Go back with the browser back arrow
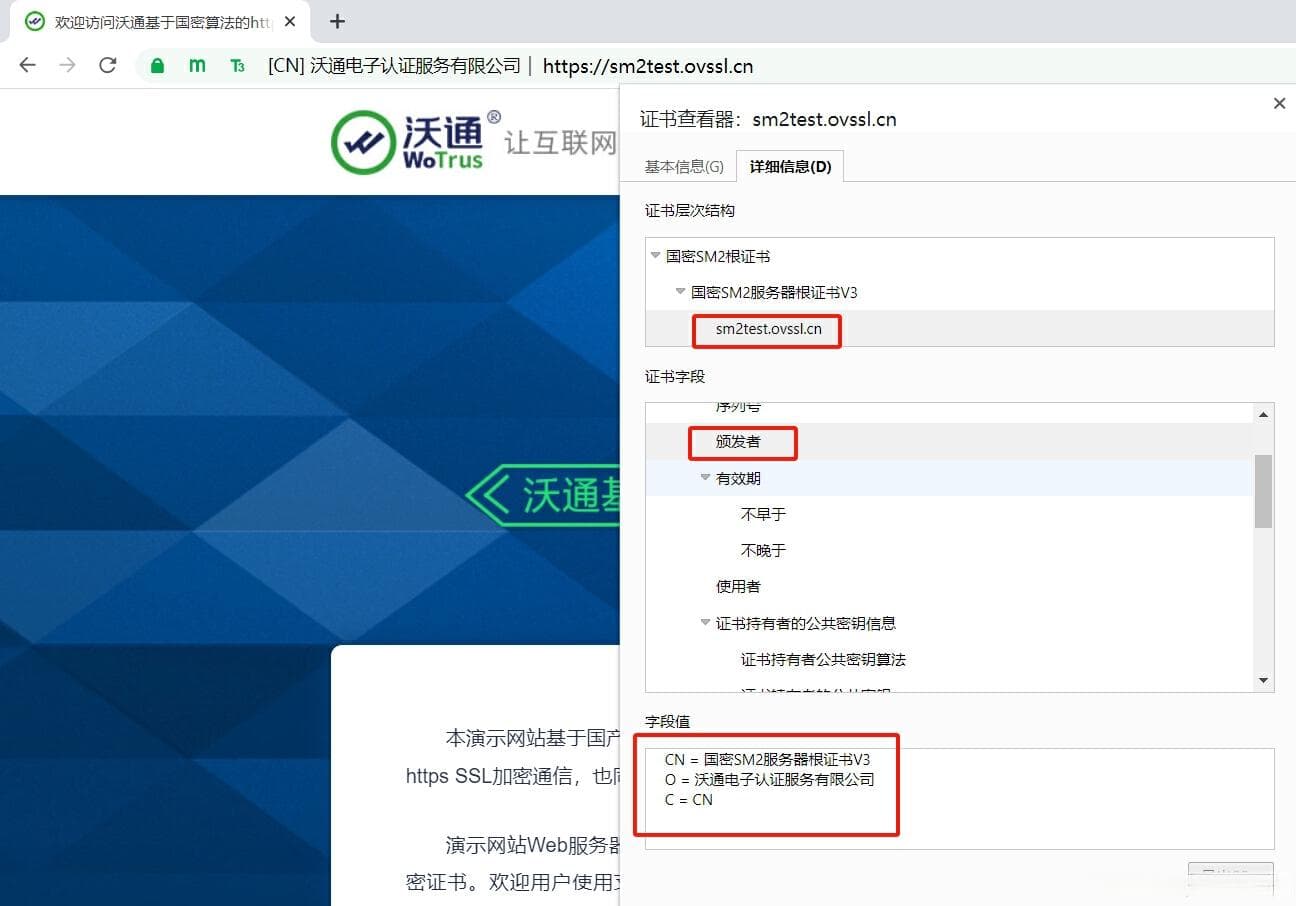 click(x=28, y=65)
